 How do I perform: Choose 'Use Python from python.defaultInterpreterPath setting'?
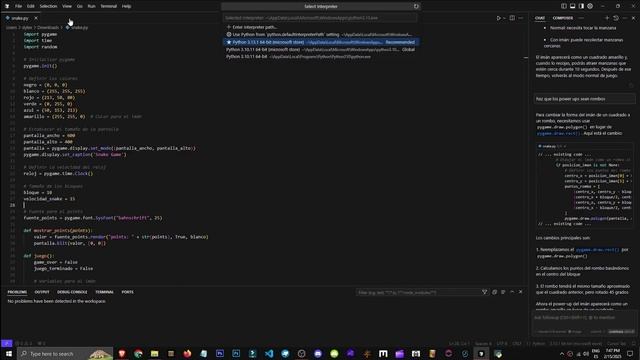tap(320, 35)
